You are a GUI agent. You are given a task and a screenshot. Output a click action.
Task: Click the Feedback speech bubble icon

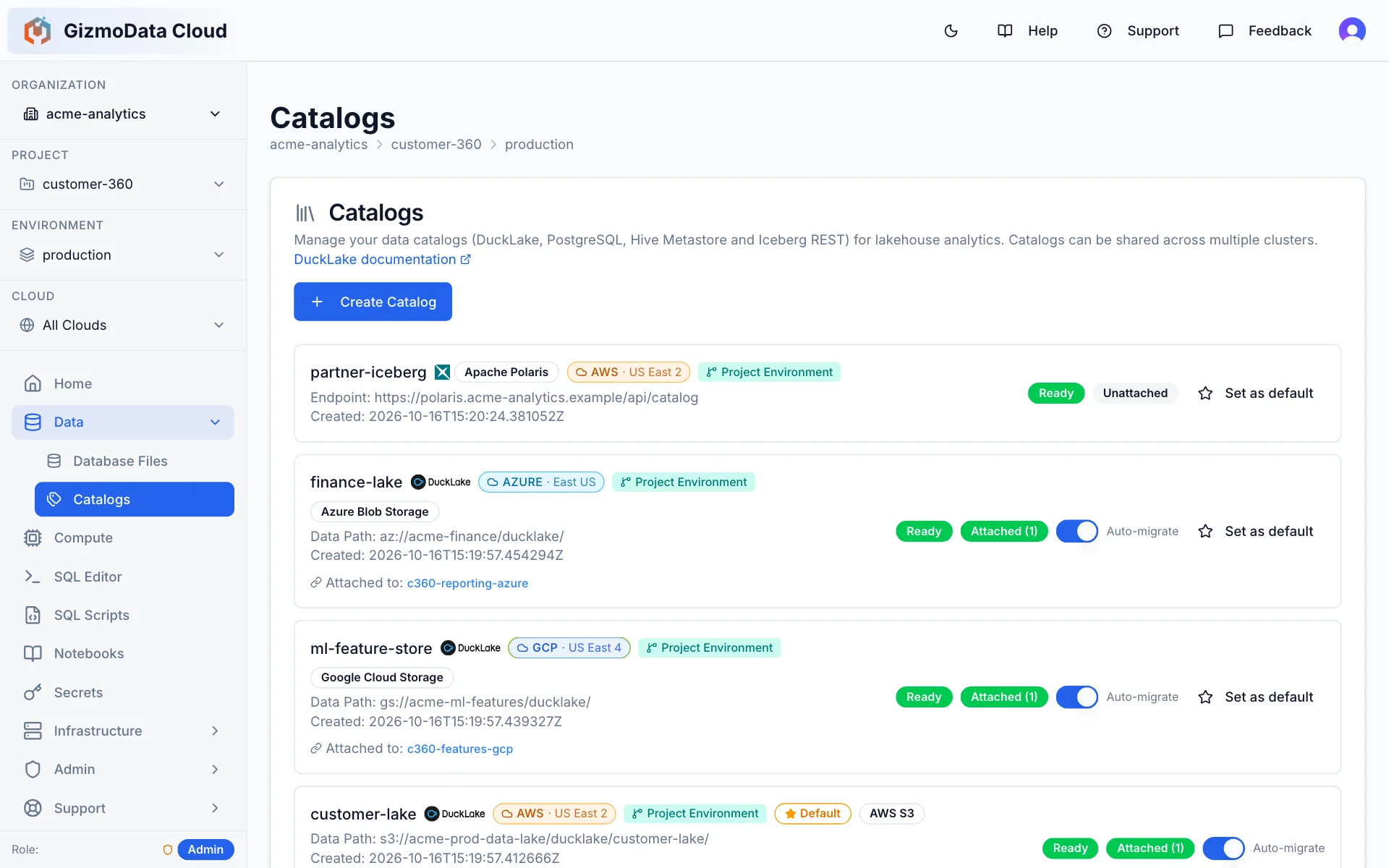tap(1226, 30)
